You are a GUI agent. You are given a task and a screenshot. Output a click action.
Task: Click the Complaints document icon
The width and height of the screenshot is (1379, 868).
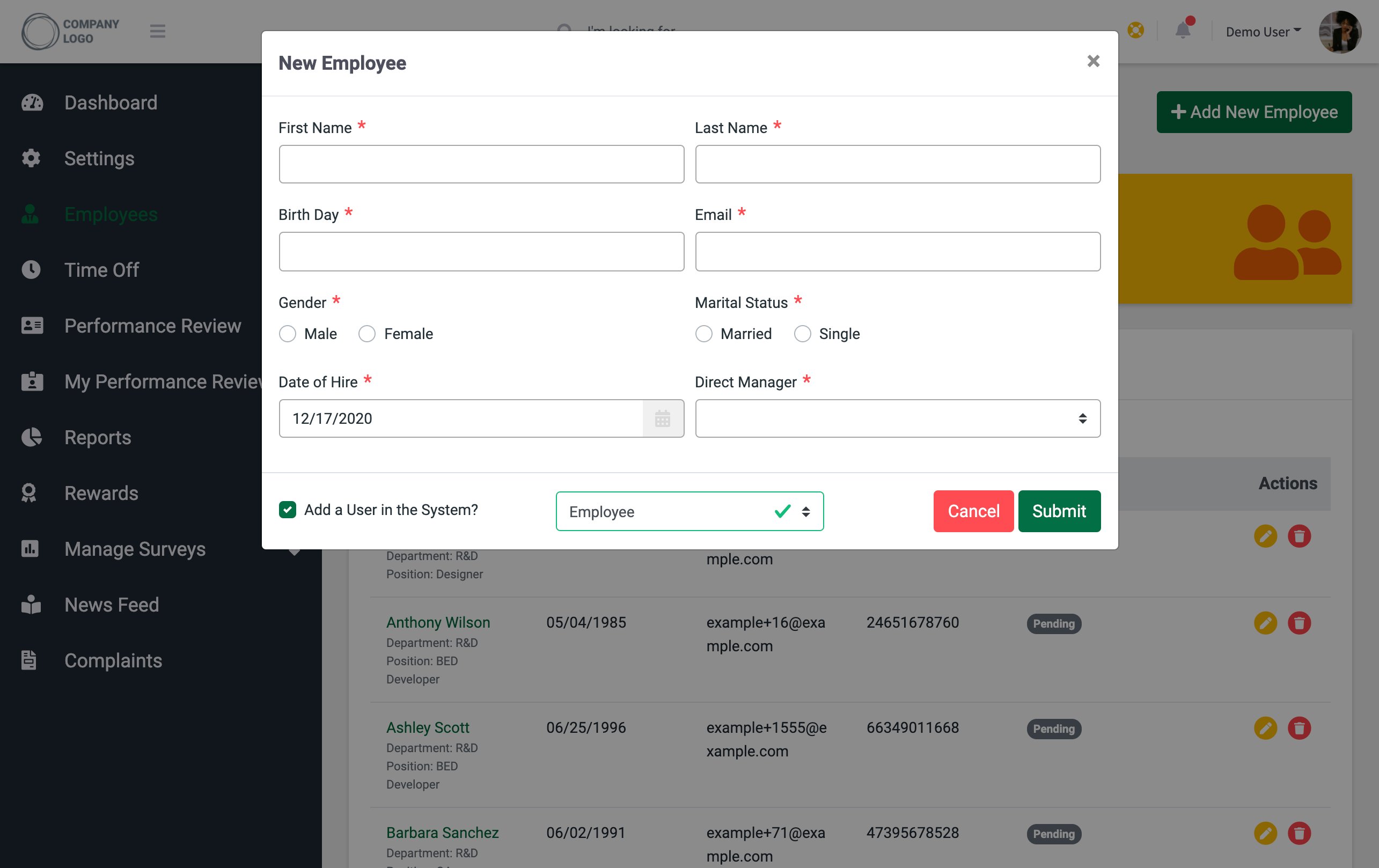coord(28,660)
